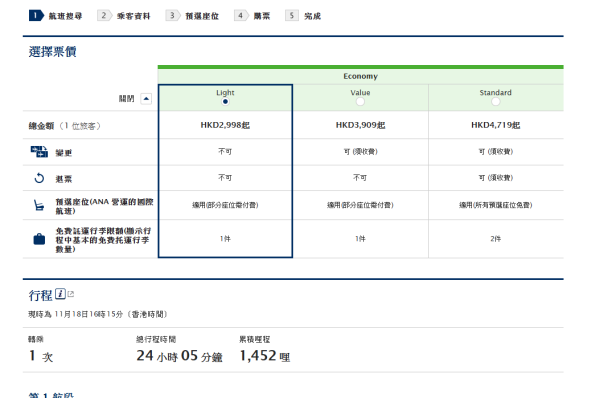Viewport: 600px width, 398px height.
Task: Go to step 2 乘客資料
Action: click(124, 16)
